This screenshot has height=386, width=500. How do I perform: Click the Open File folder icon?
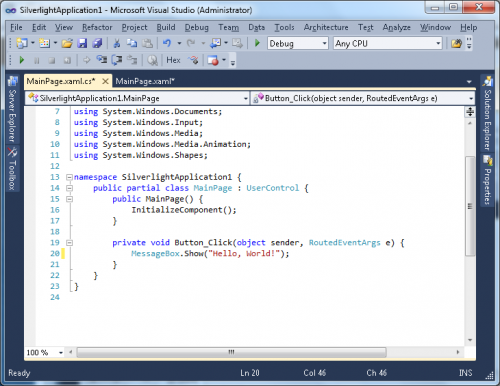coord(67,43)
